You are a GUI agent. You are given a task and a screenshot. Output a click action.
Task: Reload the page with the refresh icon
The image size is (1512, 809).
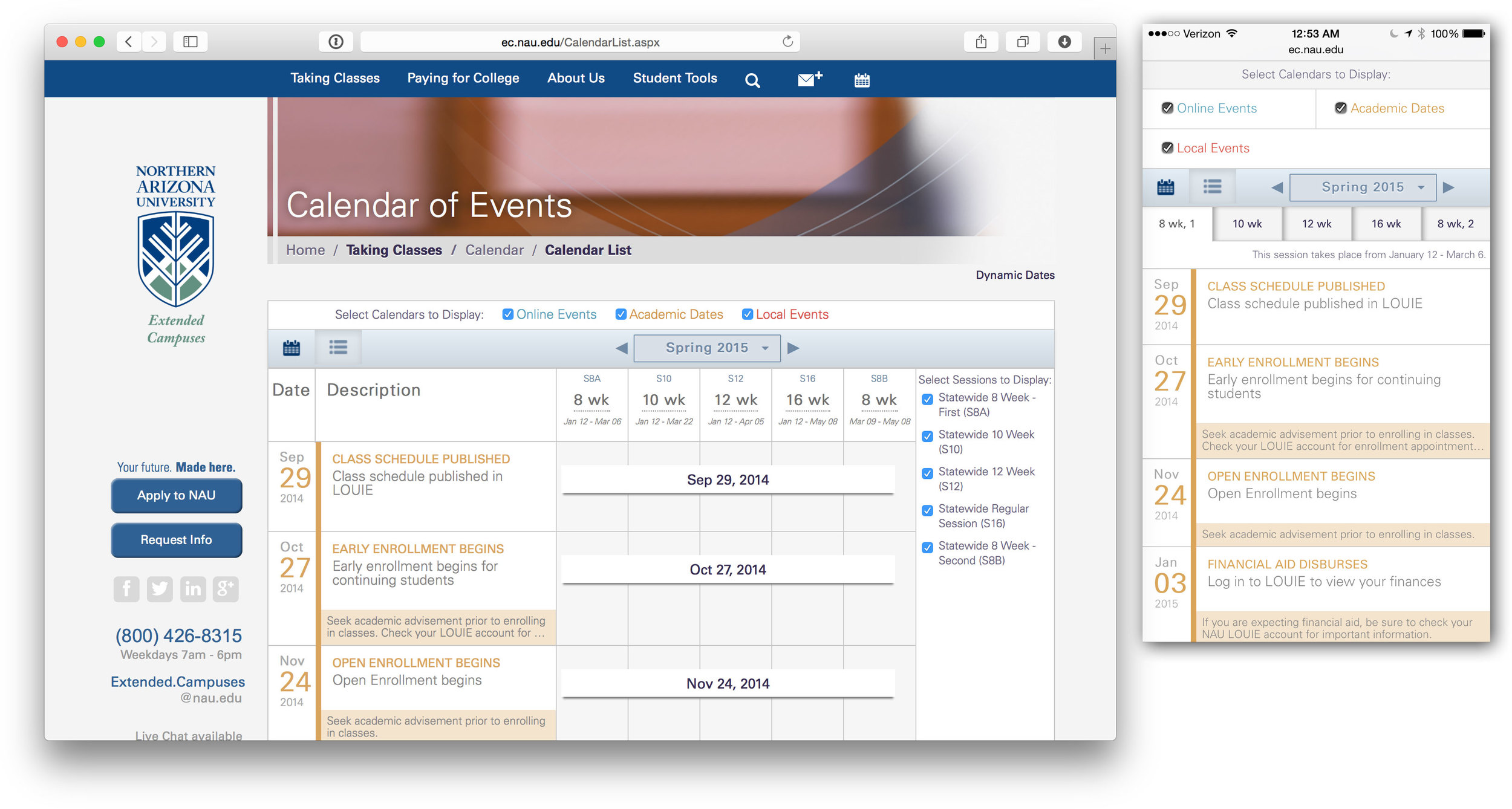(787, 42)
